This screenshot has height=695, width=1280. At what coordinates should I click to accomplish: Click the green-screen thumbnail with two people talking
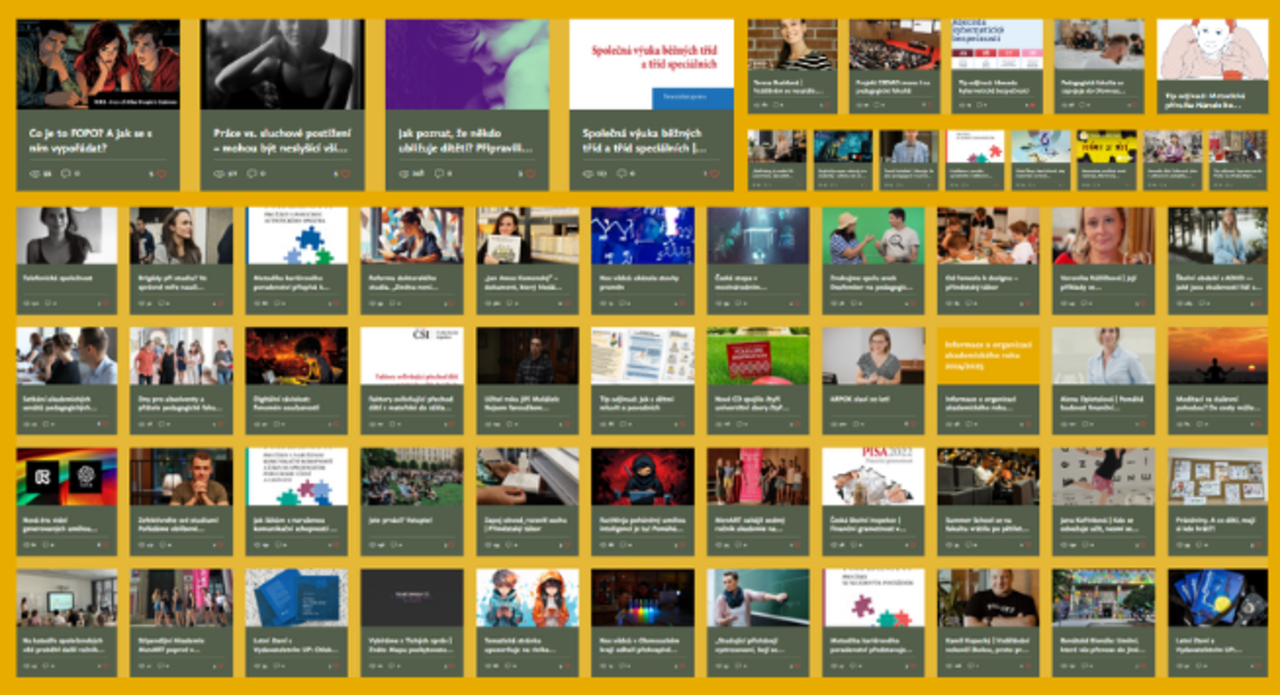[873, 235]
